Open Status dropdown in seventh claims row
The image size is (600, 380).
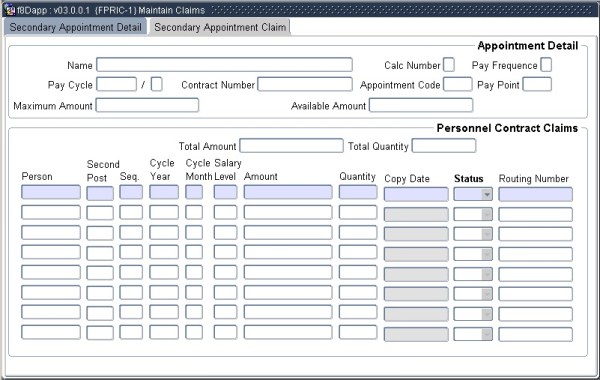click(486, 314)
